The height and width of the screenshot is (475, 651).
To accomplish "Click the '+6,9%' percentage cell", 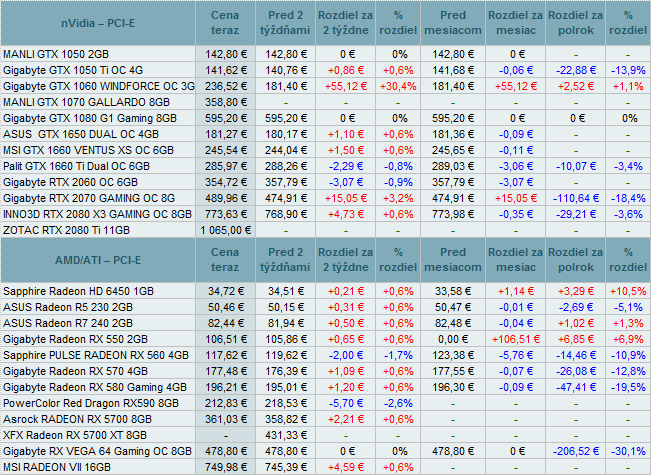I will (628, 340).
